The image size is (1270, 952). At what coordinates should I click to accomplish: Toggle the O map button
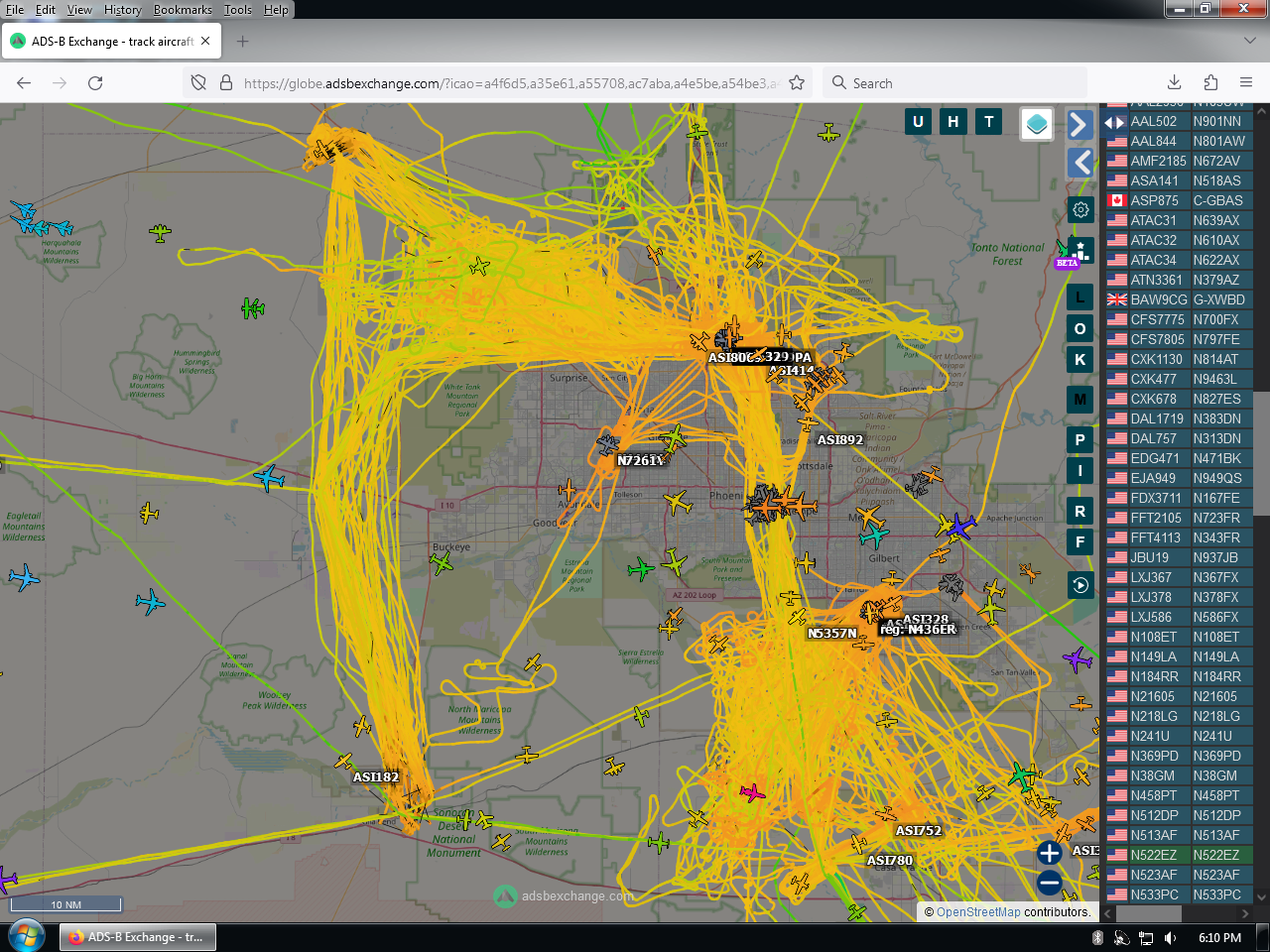click(x=1080, y=328)
